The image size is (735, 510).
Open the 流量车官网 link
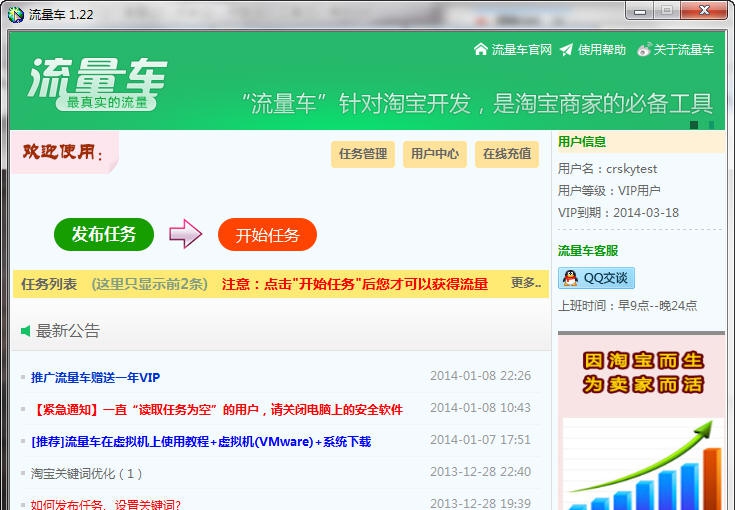(521, 49)
